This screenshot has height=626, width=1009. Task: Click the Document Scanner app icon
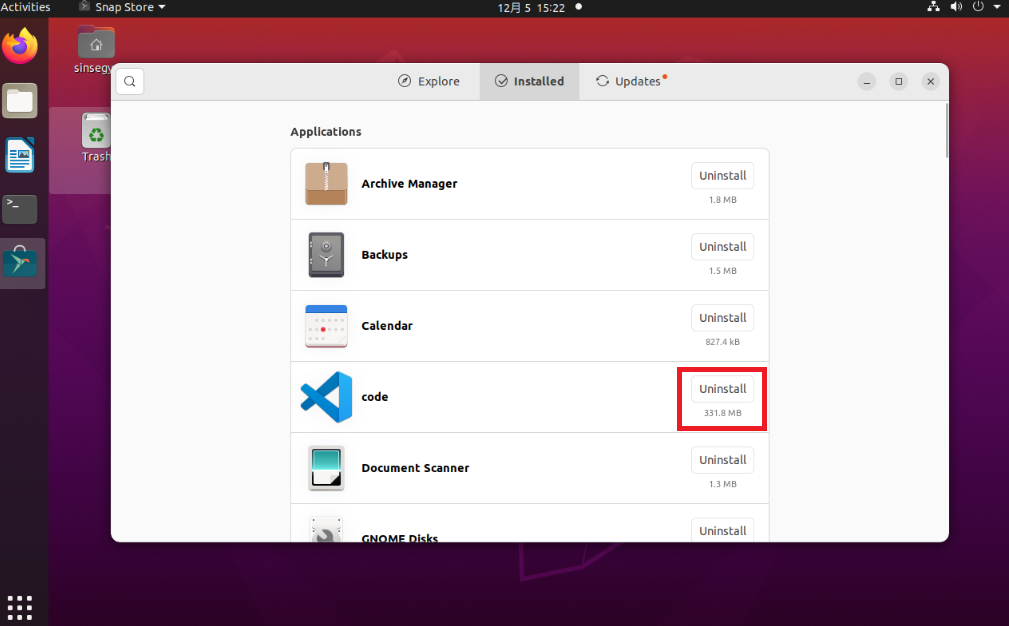326,468
